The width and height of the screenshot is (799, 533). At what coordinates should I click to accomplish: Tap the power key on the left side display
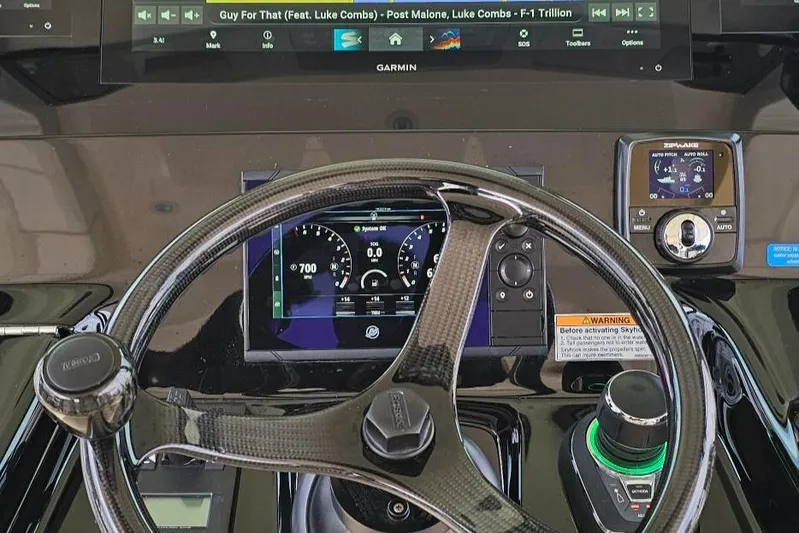pos(47,25)
